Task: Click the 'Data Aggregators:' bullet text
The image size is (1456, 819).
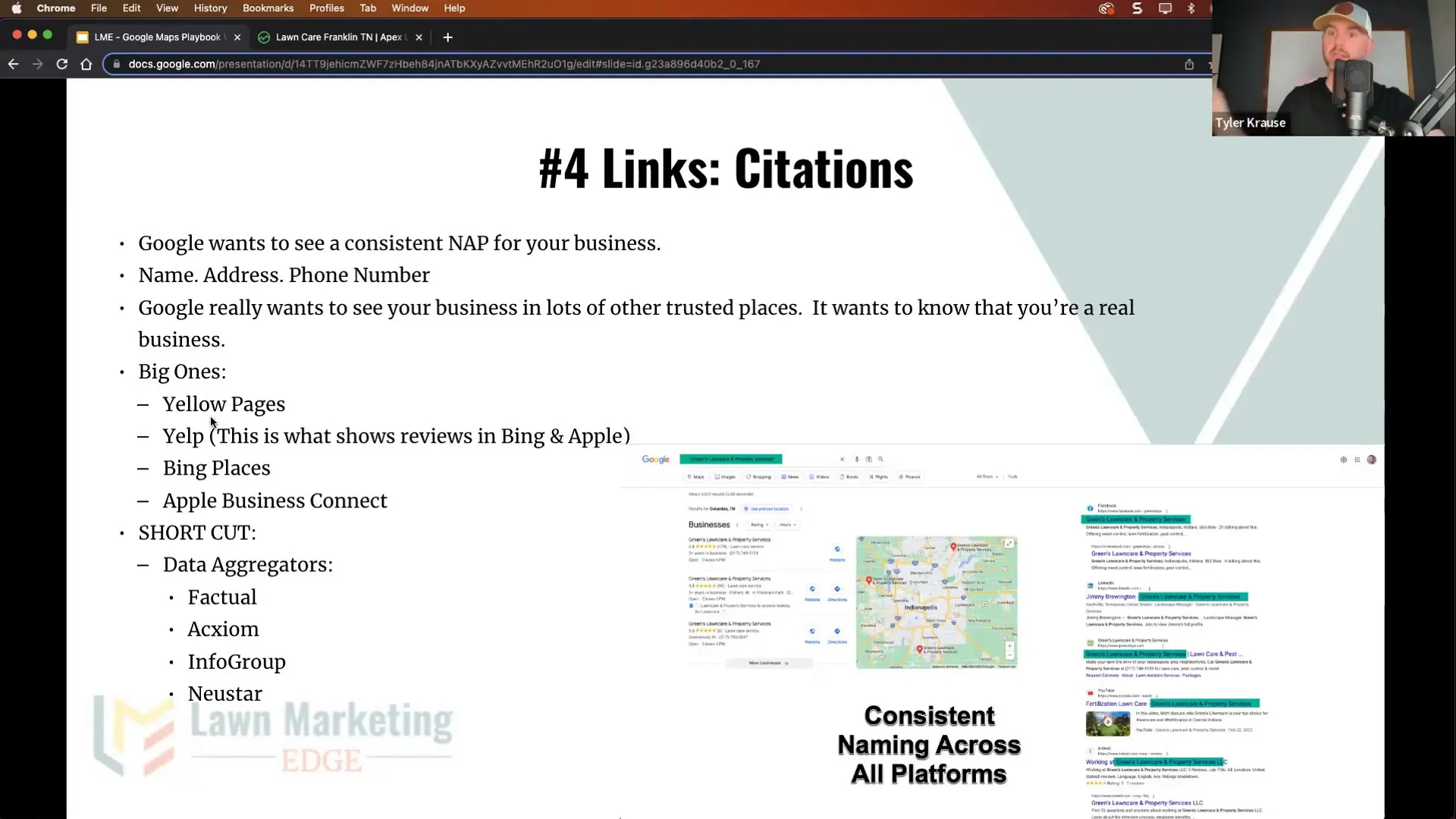Action: [247, 565]
